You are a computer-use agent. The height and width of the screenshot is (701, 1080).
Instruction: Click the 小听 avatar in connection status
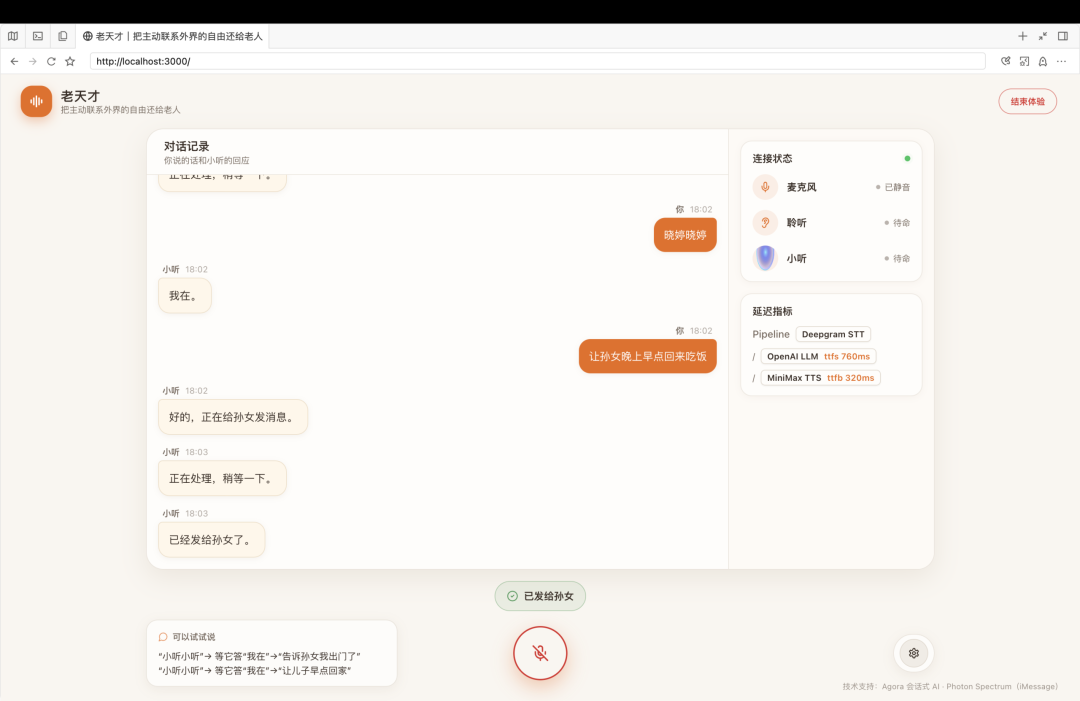click(x=765, y=258)
